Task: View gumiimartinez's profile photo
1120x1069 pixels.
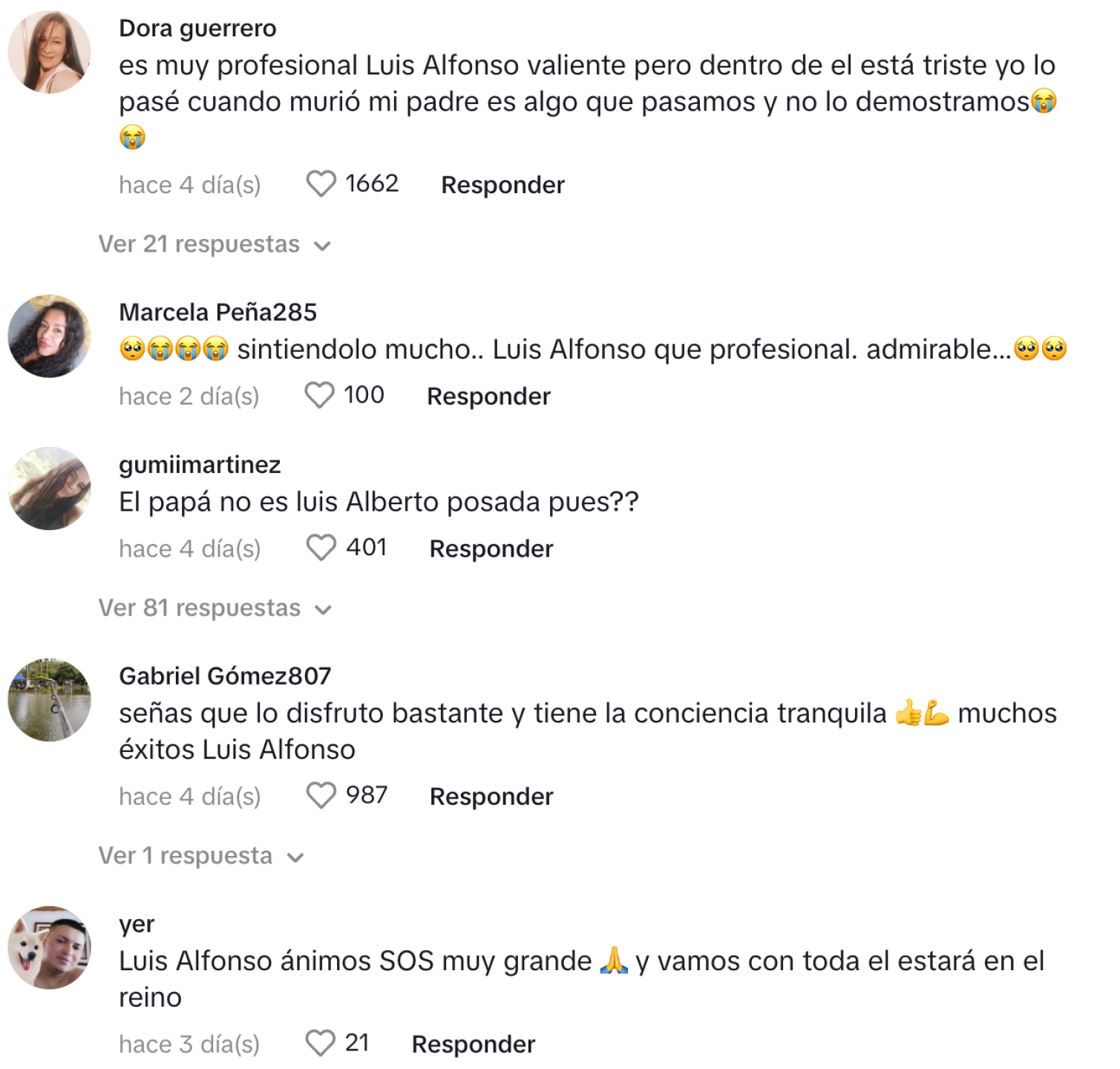Action: tap(49, 488)
